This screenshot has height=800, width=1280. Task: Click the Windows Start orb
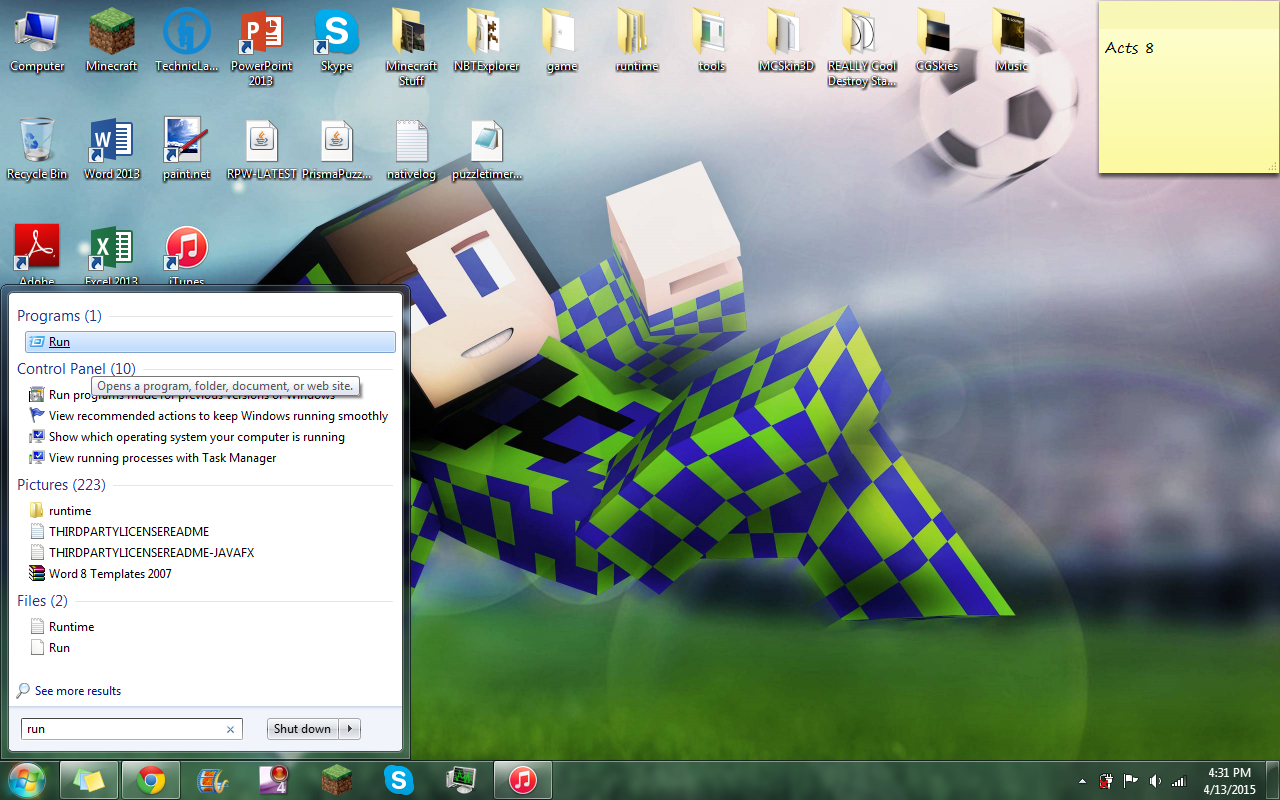[27, 780]
